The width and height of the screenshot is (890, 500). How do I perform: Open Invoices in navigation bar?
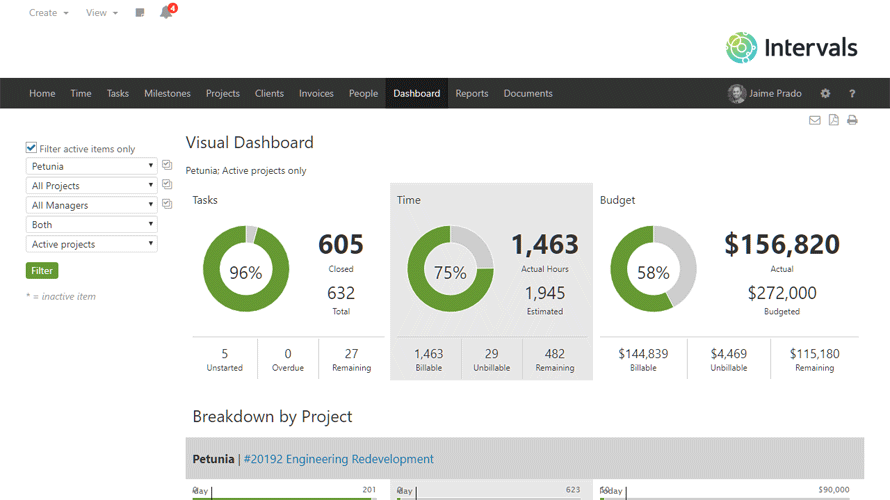316,94
